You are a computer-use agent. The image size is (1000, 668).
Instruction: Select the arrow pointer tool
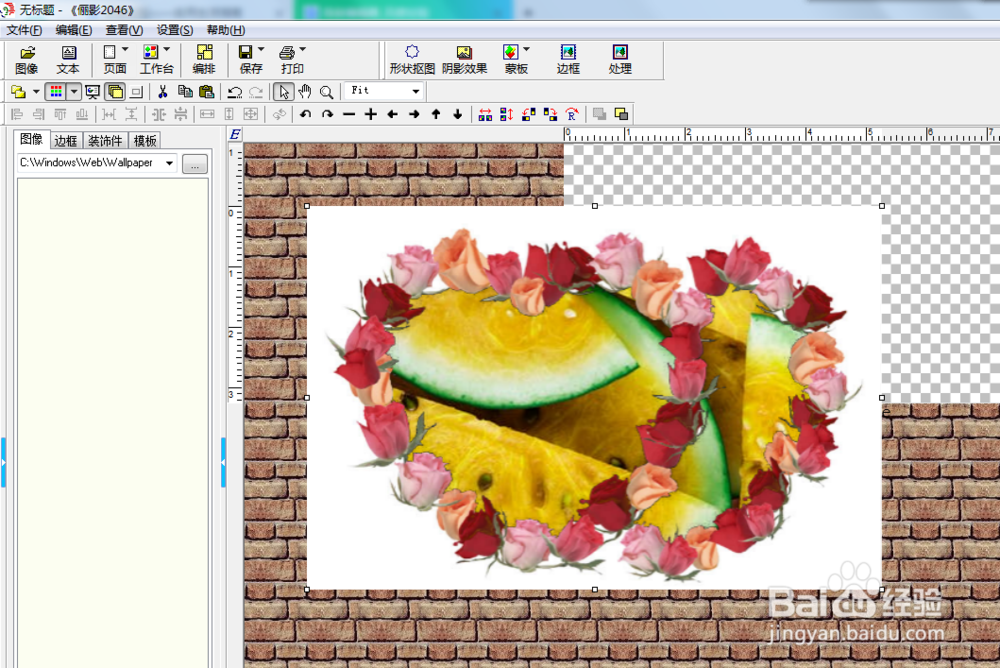click(x=283, y=92)
